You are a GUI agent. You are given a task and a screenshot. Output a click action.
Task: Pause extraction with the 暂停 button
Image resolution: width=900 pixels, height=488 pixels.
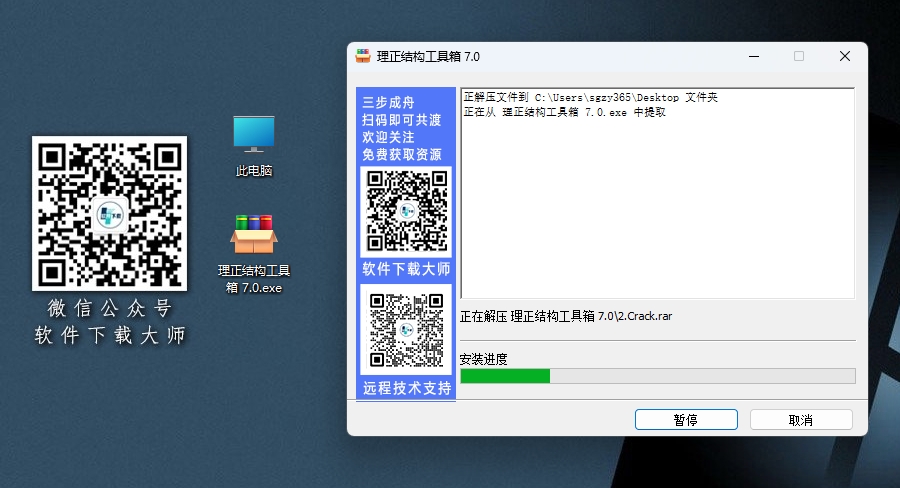coord(686,420)
